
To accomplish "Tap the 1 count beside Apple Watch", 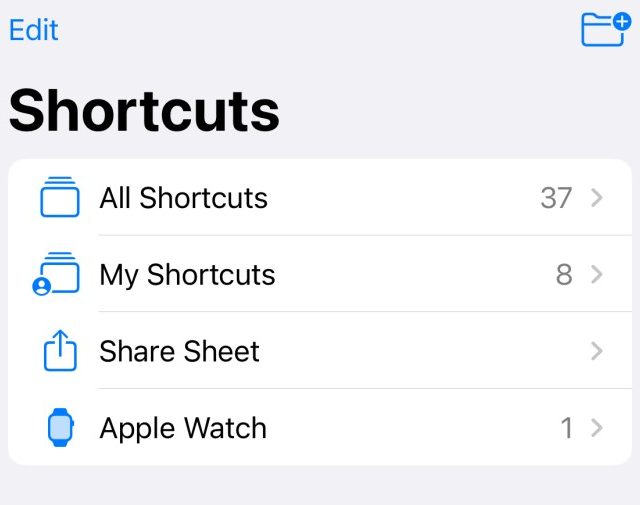I will pos(567,429).
